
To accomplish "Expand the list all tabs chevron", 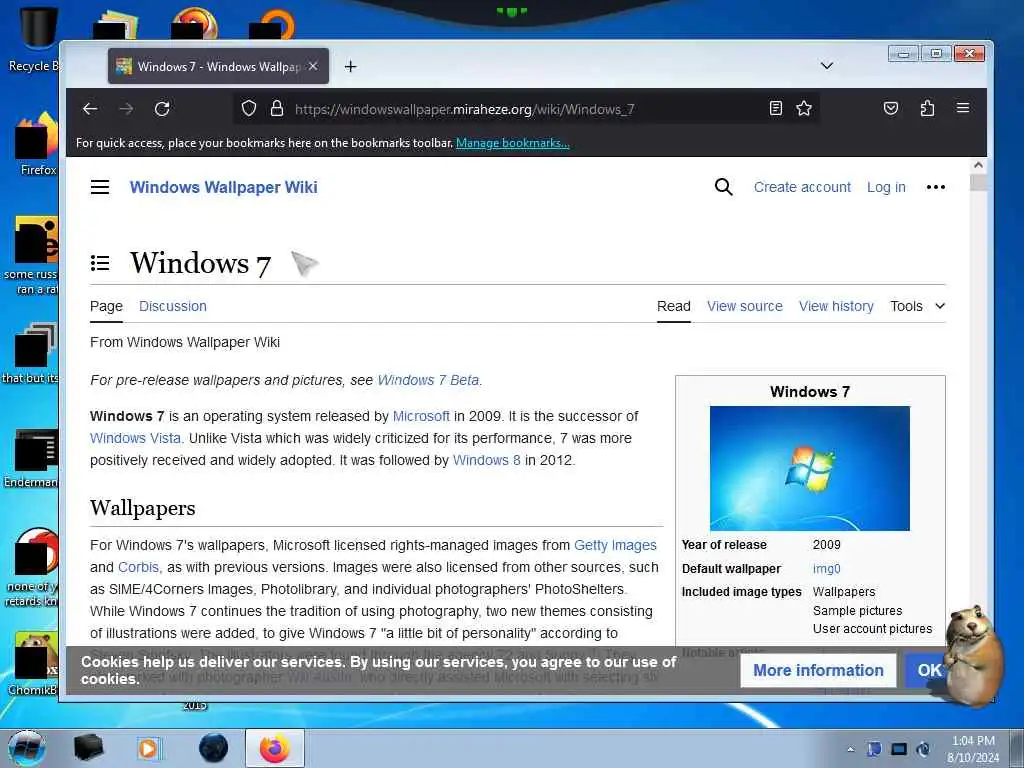I will click(827, 66).
